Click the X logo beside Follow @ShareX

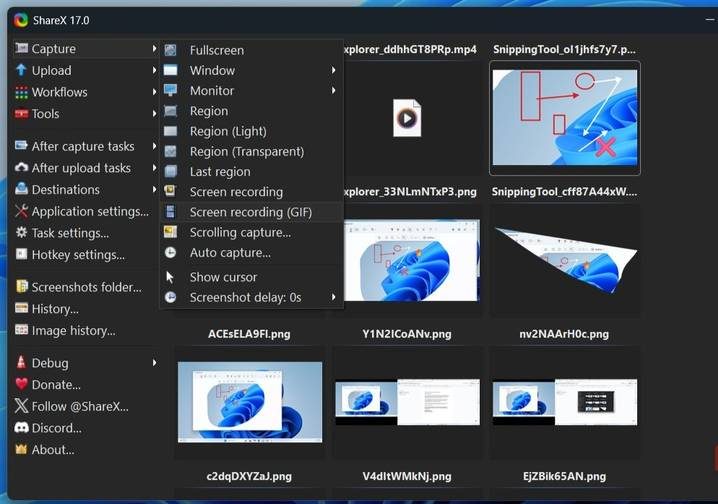21,406
